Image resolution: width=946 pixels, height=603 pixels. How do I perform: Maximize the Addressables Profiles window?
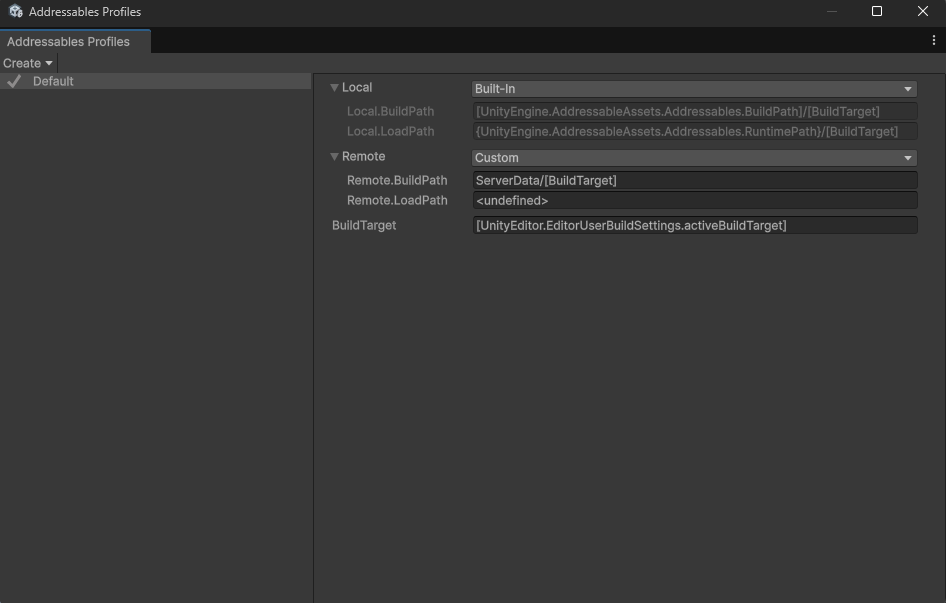pos(877,11)
